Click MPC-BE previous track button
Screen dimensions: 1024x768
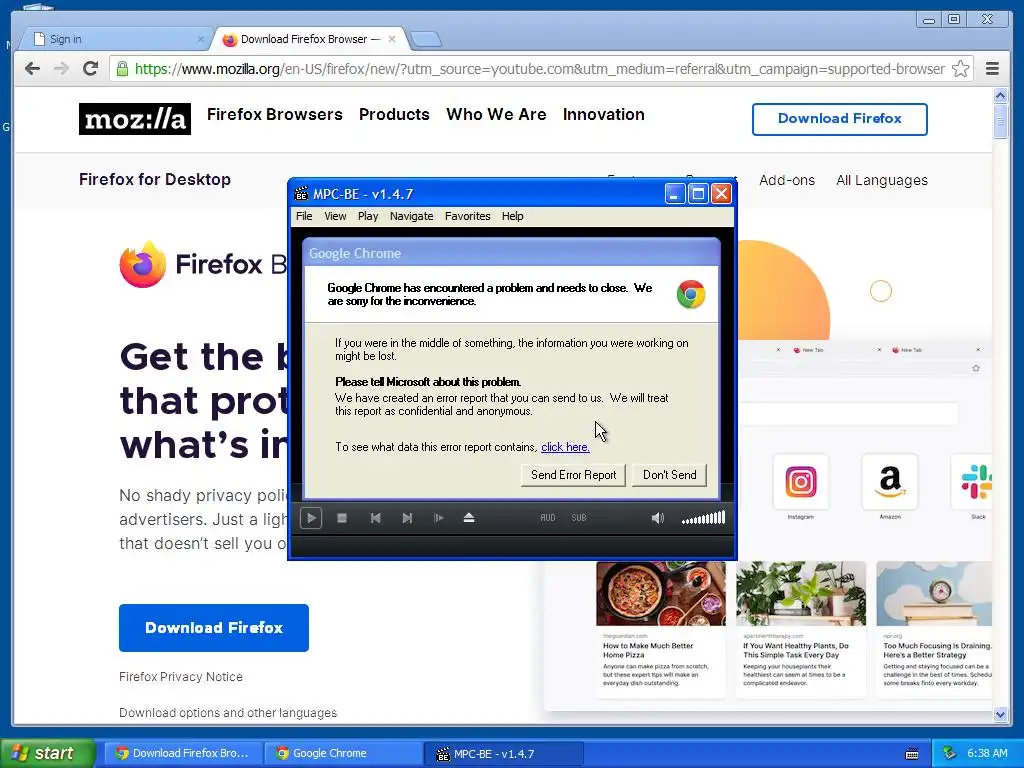376,518
